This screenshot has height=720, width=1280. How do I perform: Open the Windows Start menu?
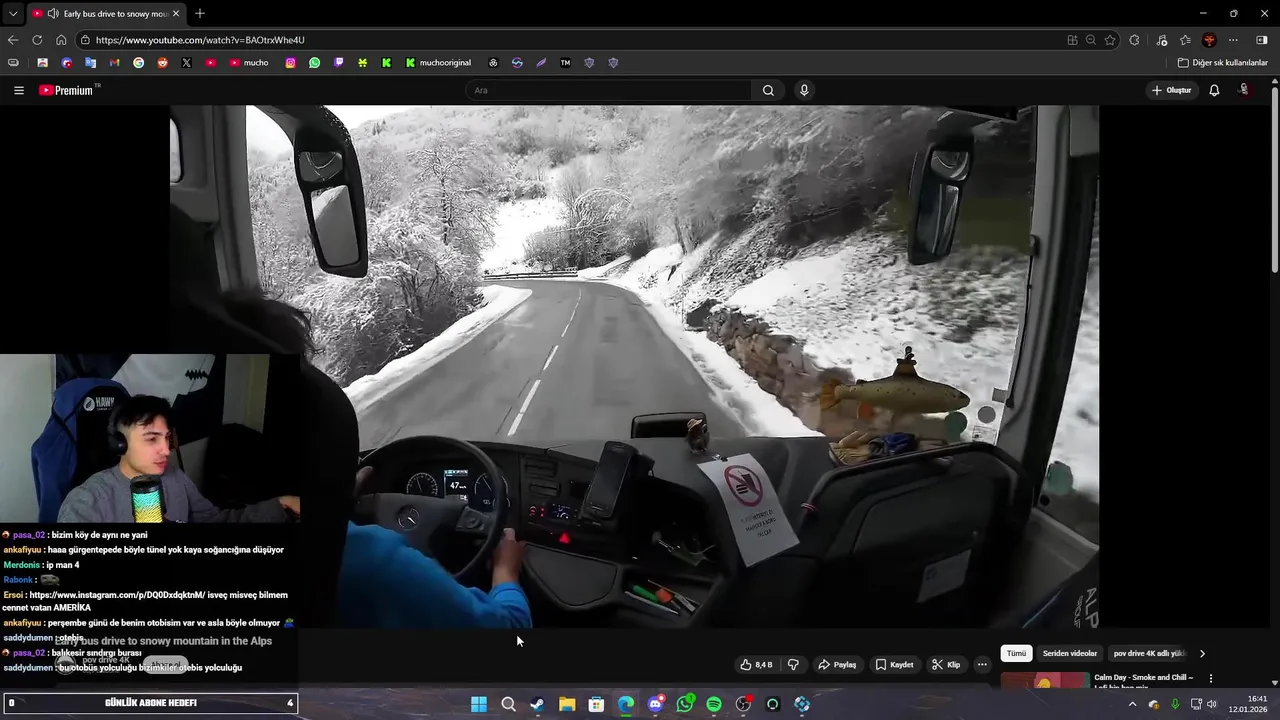coord(479,704)
